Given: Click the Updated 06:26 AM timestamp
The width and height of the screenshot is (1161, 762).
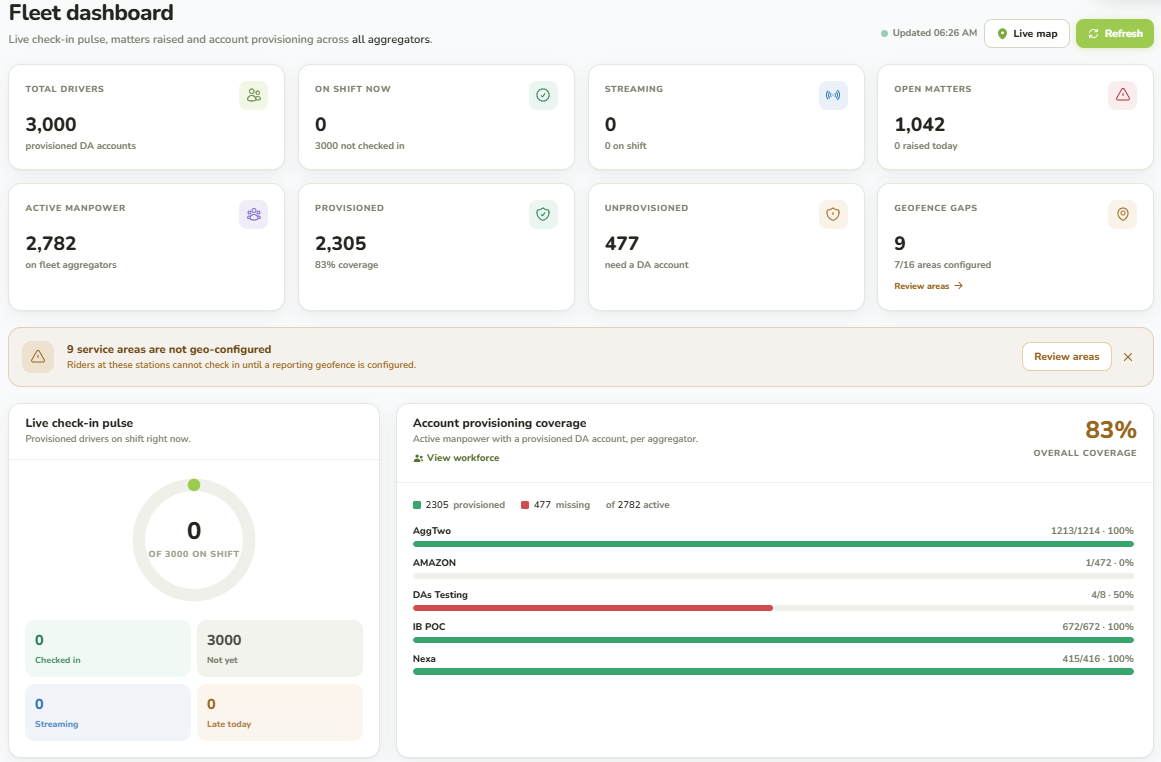Looking at the screenshot, I should (934, 33).
